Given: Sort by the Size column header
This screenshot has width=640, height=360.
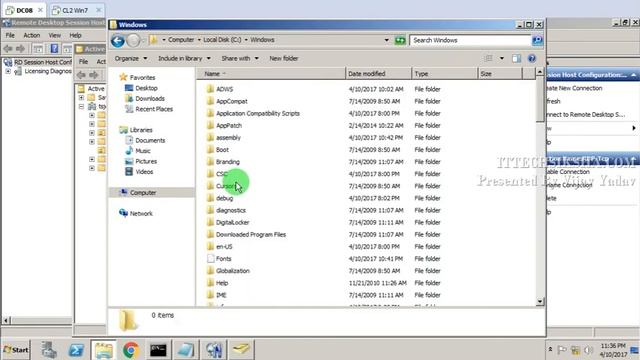Looking at the screenshot, I should point(500,73).
